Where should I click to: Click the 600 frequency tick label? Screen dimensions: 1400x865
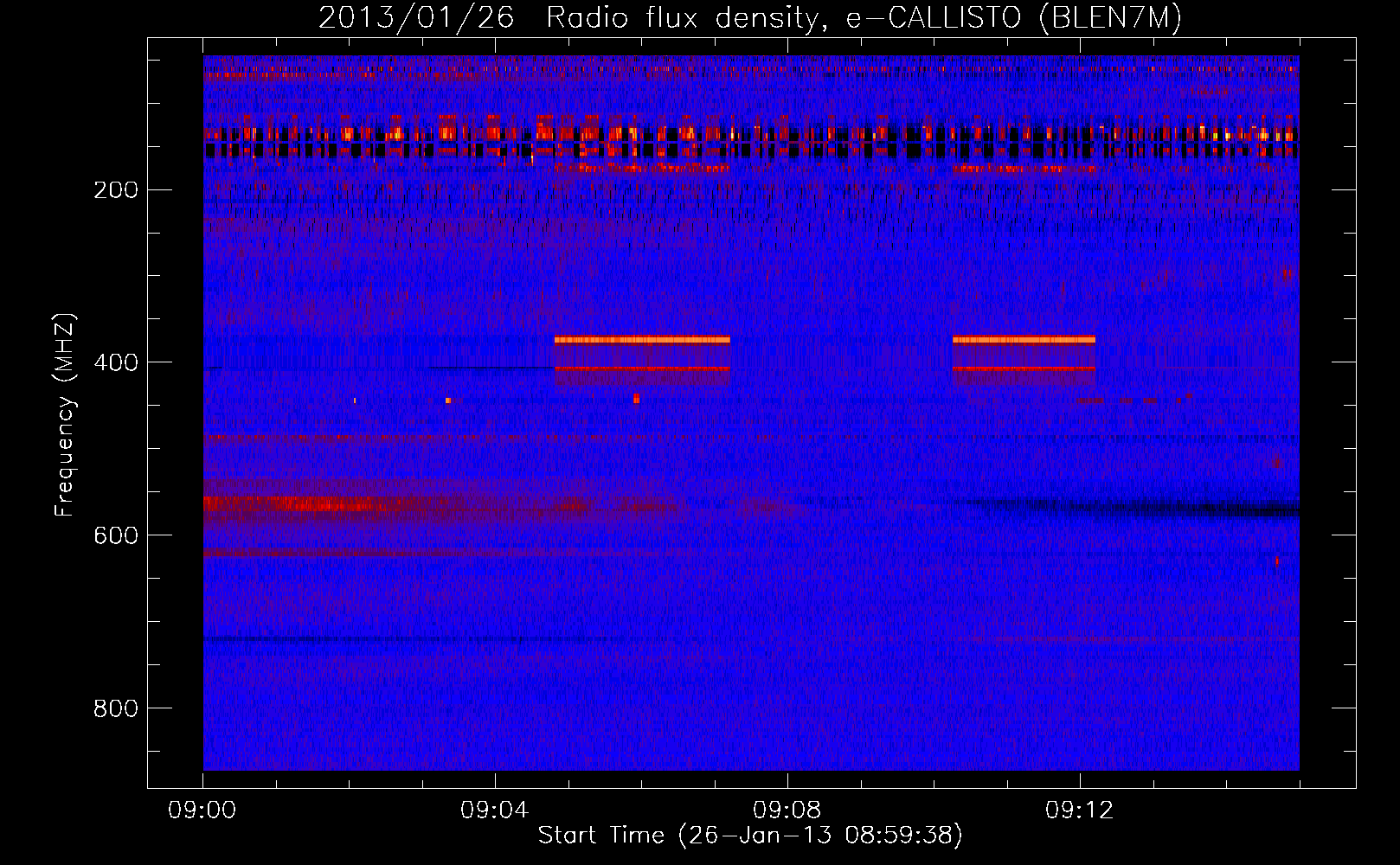coord(116,535)
